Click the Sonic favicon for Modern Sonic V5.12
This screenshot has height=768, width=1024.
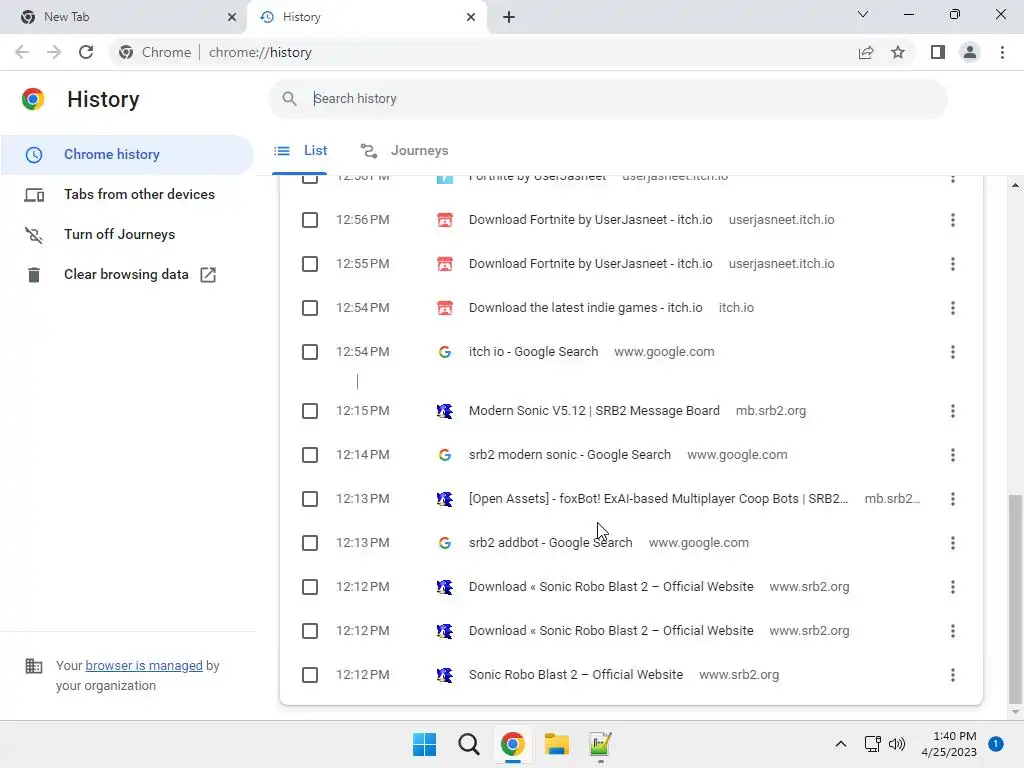[x=445, y=411]
